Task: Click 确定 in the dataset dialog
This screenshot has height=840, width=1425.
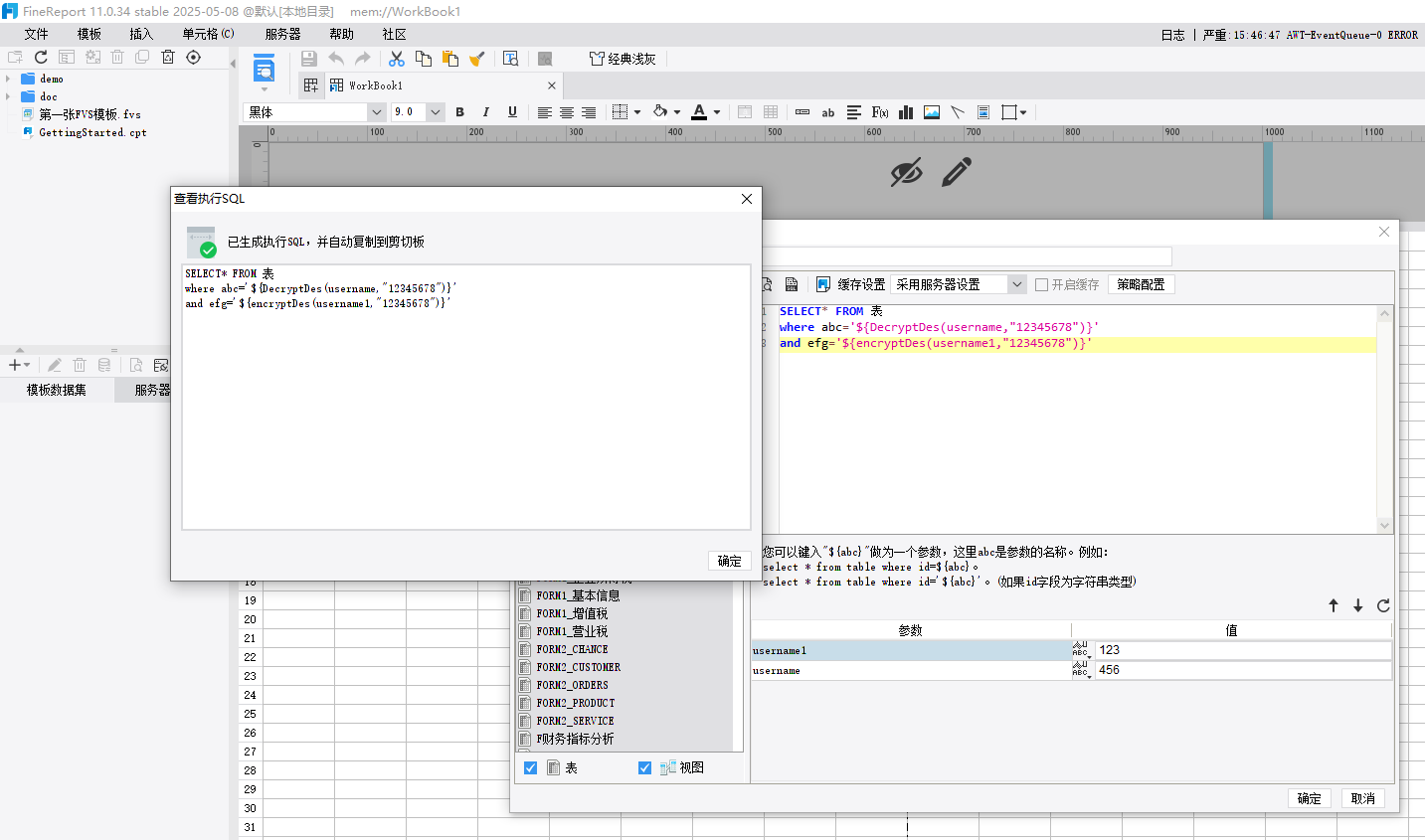Action: coord(1310,798)
